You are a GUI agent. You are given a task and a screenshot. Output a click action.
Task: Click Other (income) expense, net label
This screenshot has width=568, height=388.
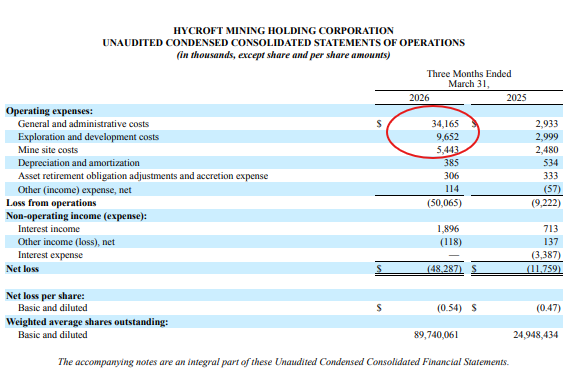[75, 190]
